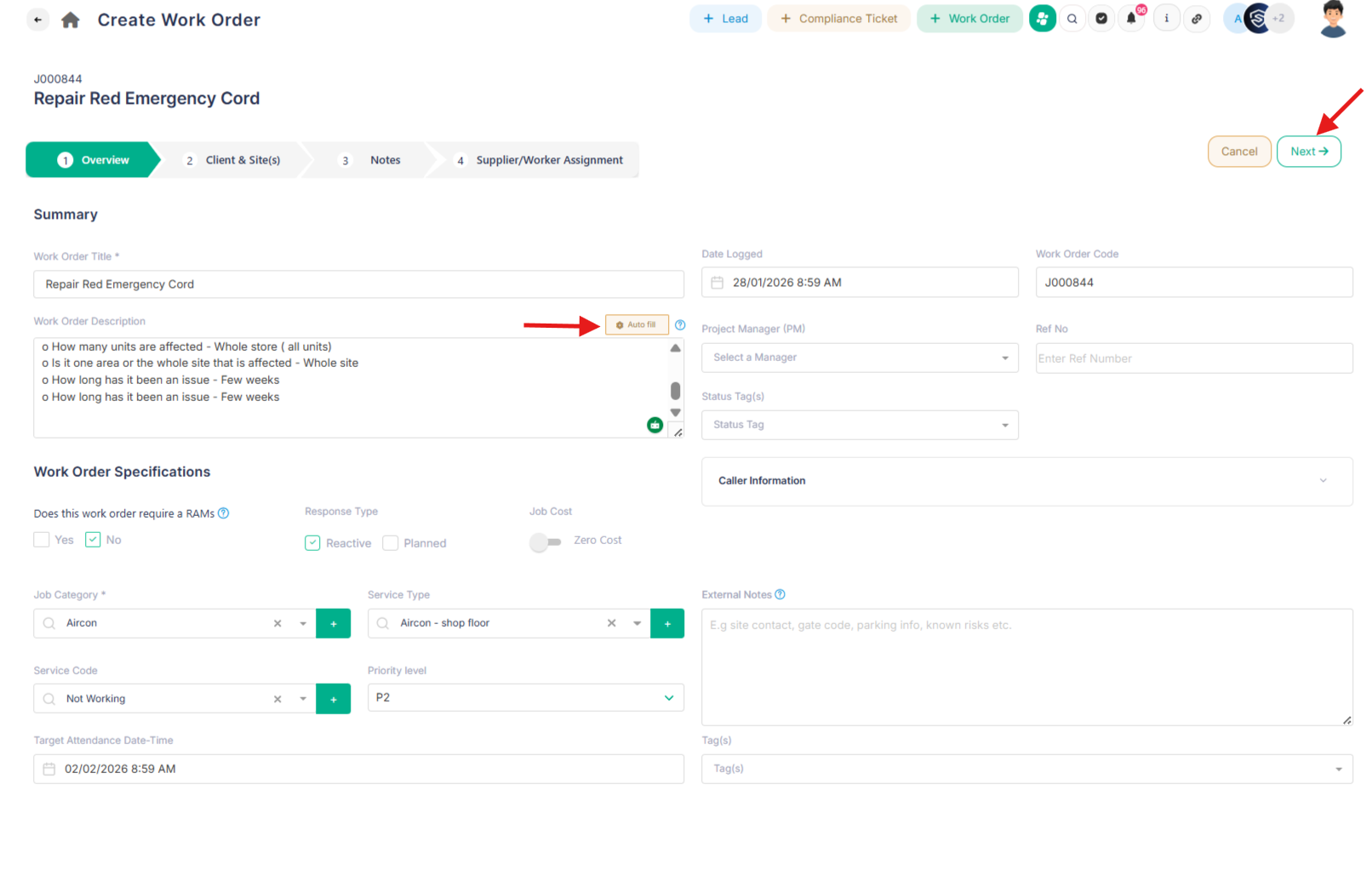The height and width of the screenshot is (882, 1372).
Task: Click the home icon in header
Action: coord(71,20)
